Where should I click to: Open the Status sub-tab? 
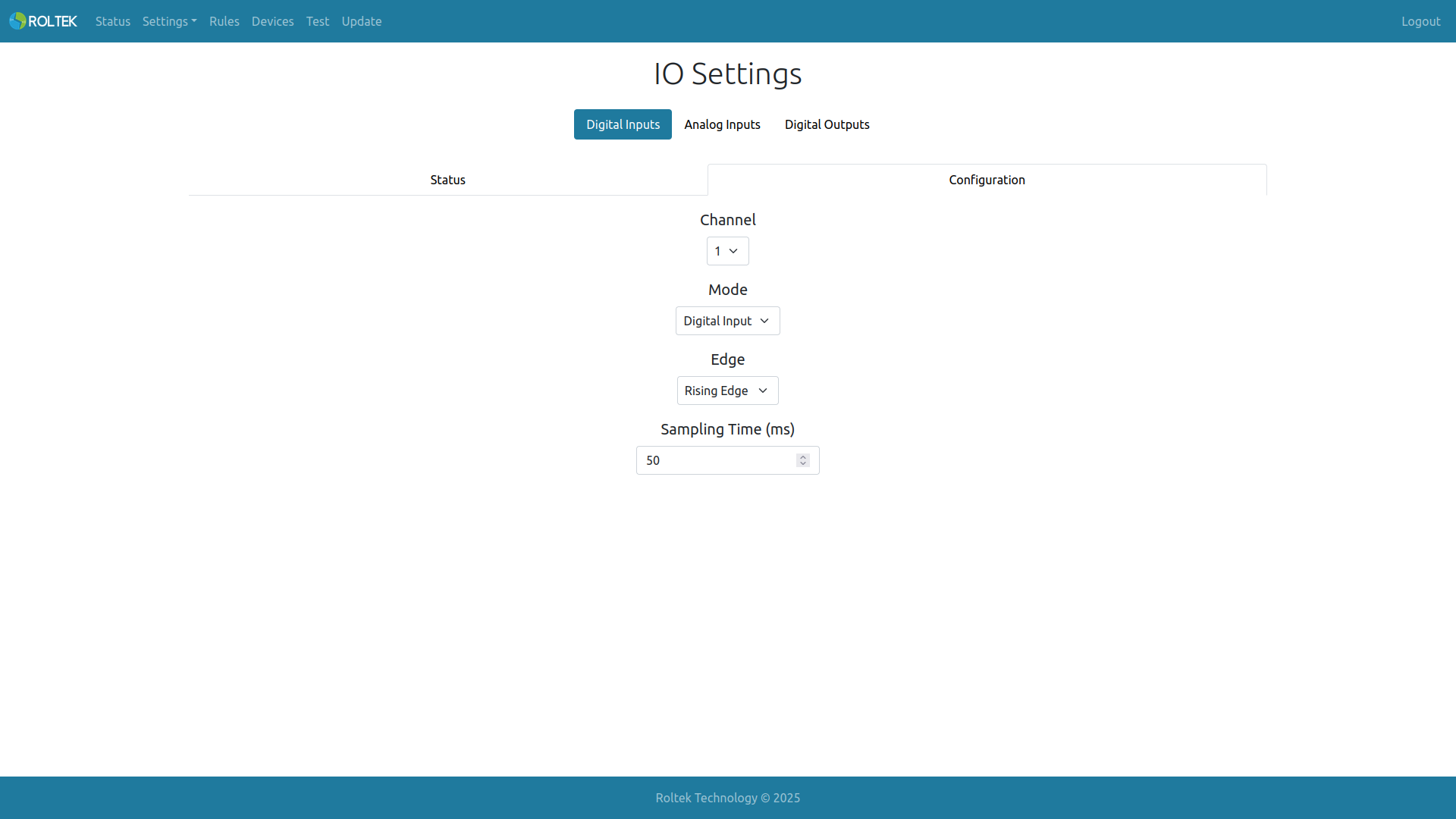pos(447,180)
